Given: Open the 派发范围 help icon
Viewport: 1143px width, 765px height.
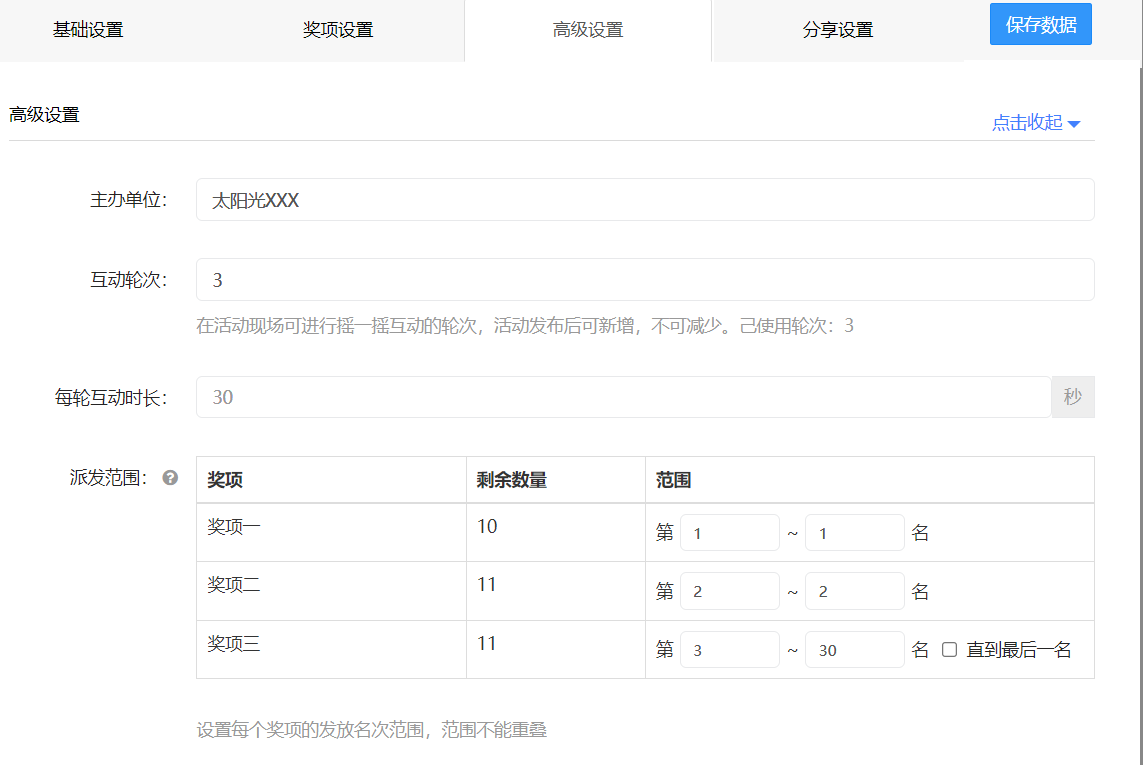Looking at the screenshot, I should click(170, 477).
